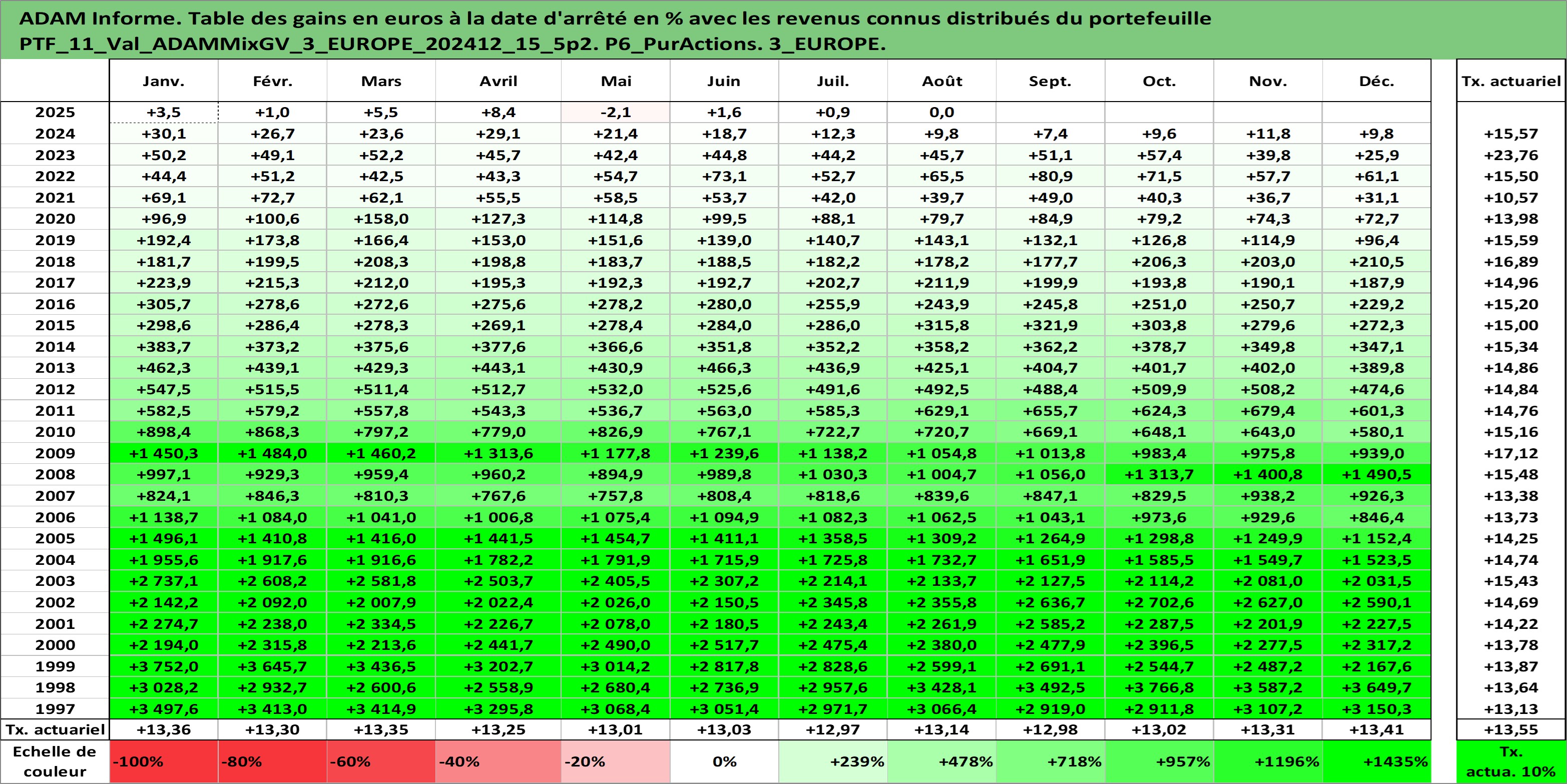The width and height of the screenshot is (1567, 784).
Task: Select value '+1 490,5' in Déc. 2008
Action: coord(1377,474)
